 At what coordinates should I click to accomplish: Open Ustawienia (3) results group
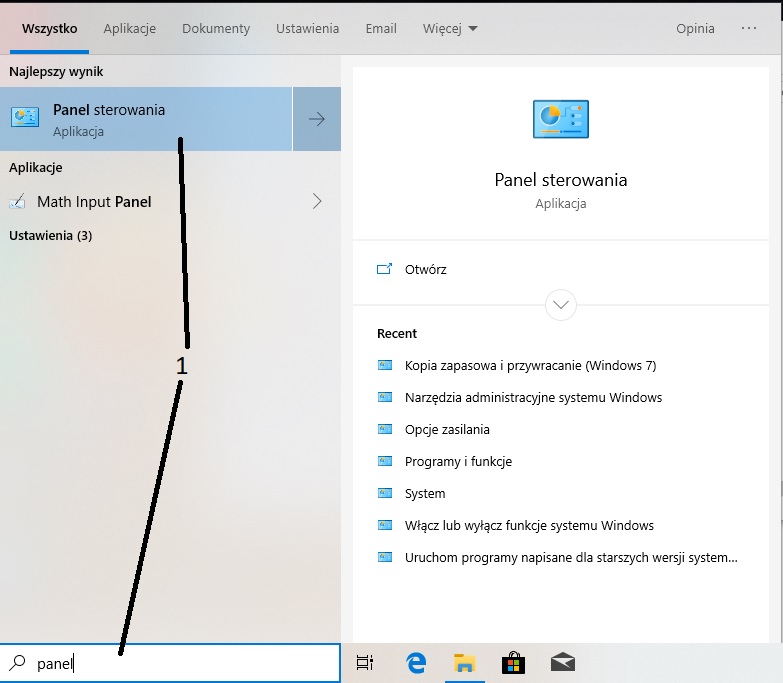pos(50,235)
